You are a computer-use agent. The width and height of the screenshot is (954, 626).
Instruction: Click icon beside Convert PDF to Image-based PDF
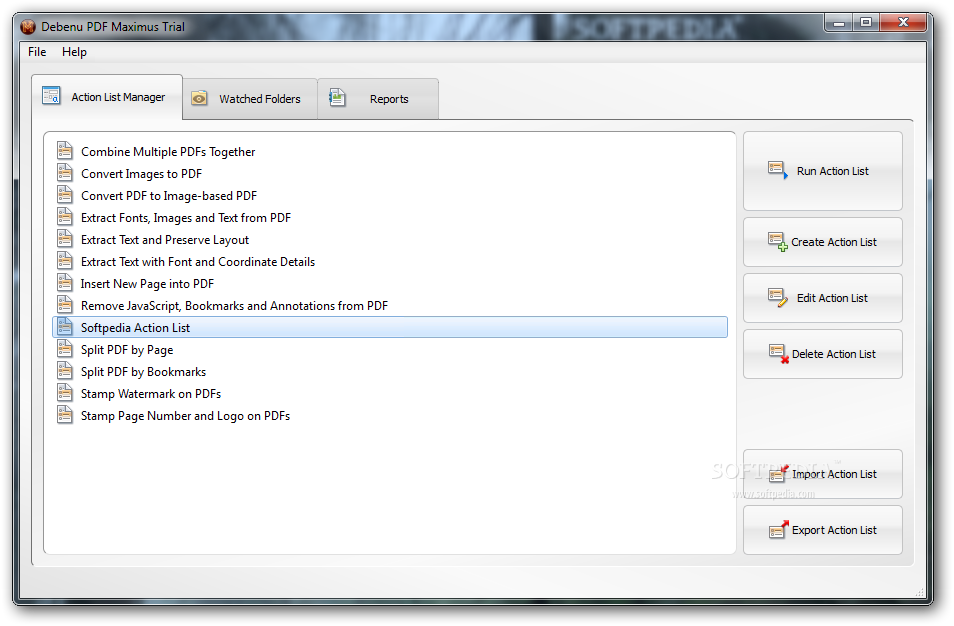[x=64, y=194]
